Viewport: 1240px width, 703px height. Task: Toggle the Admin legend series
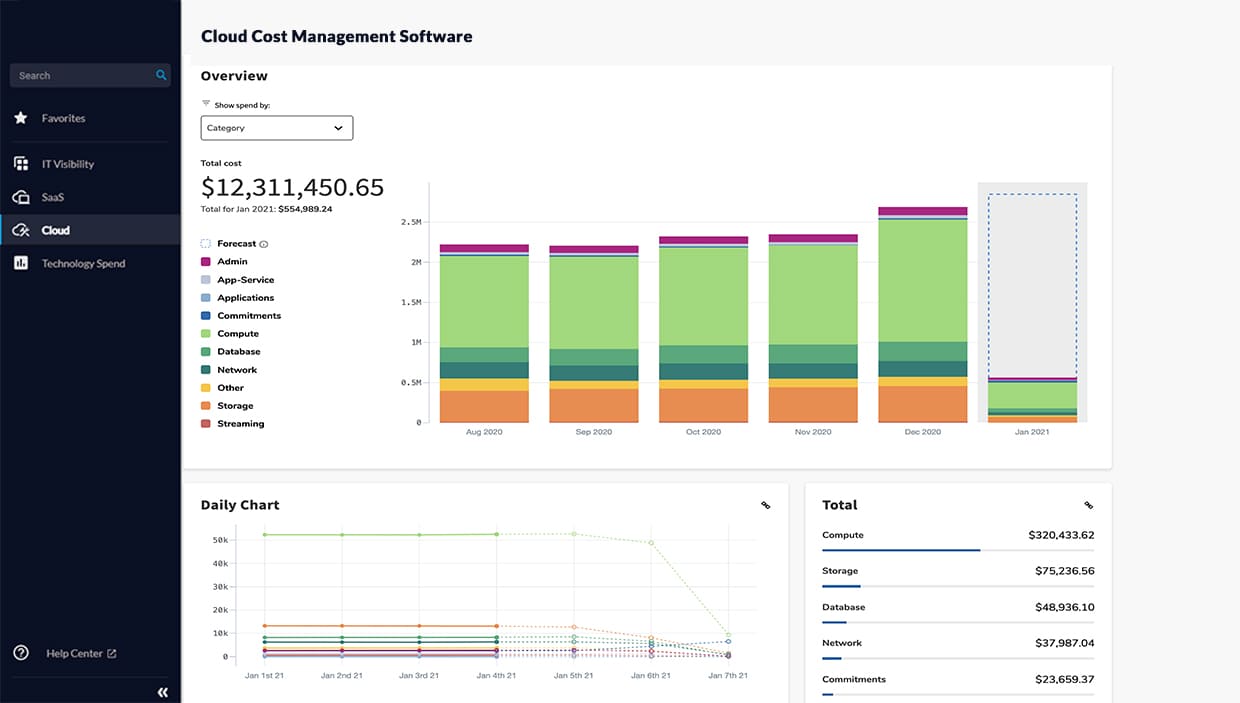[224, 262]
